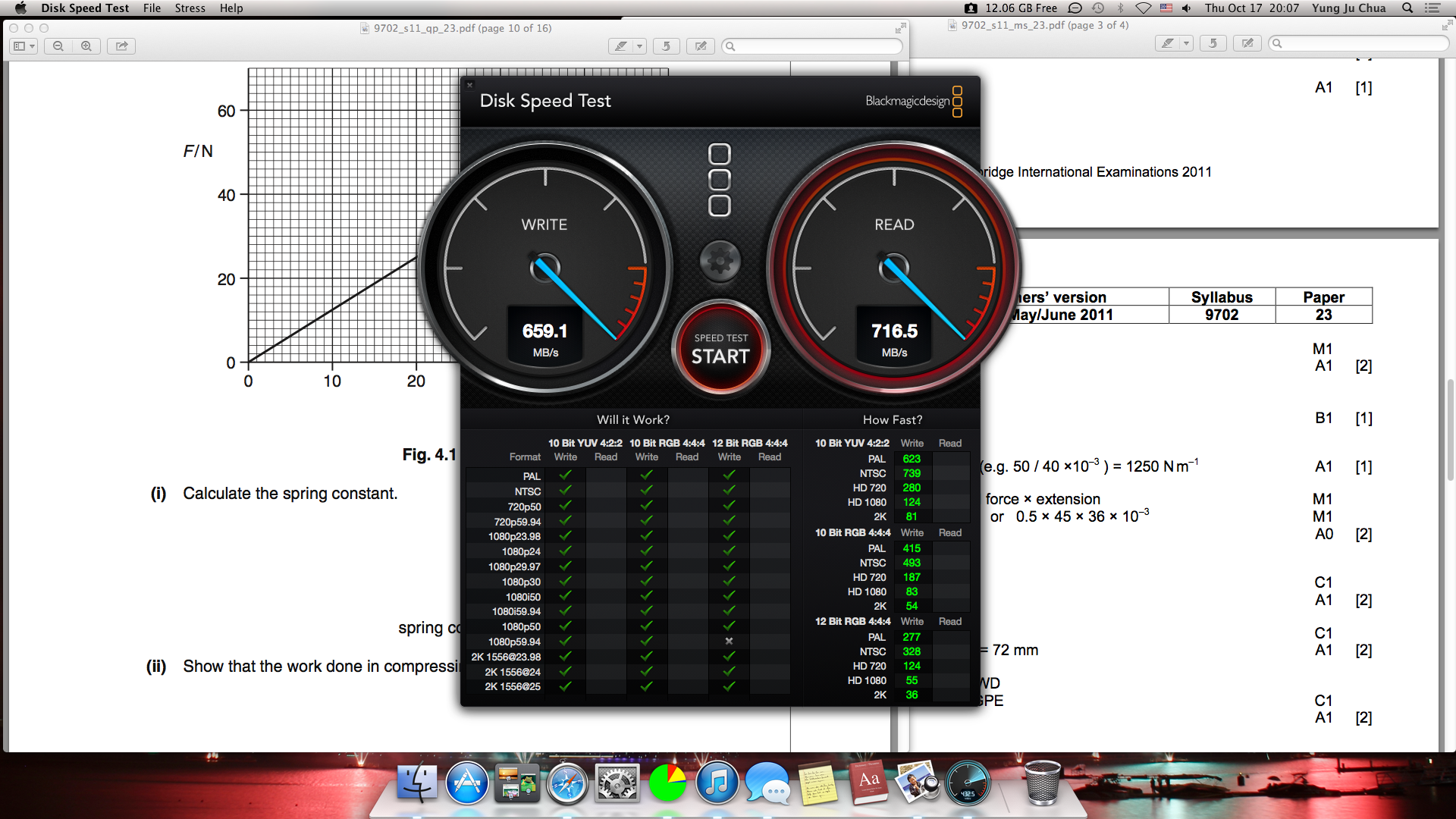Enter full screen for qp_23 window
1456x819 pixels.
pyautogui.click(x=900, y=28)
